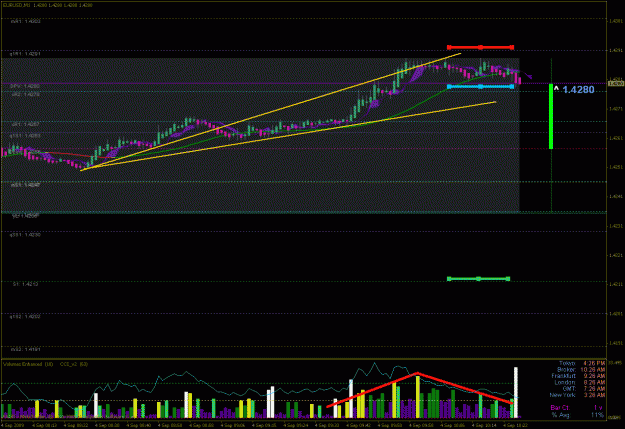Click the '4 Sep 2009' time axis label
This screenshot has height=429, width=625.
click(14, 425)
